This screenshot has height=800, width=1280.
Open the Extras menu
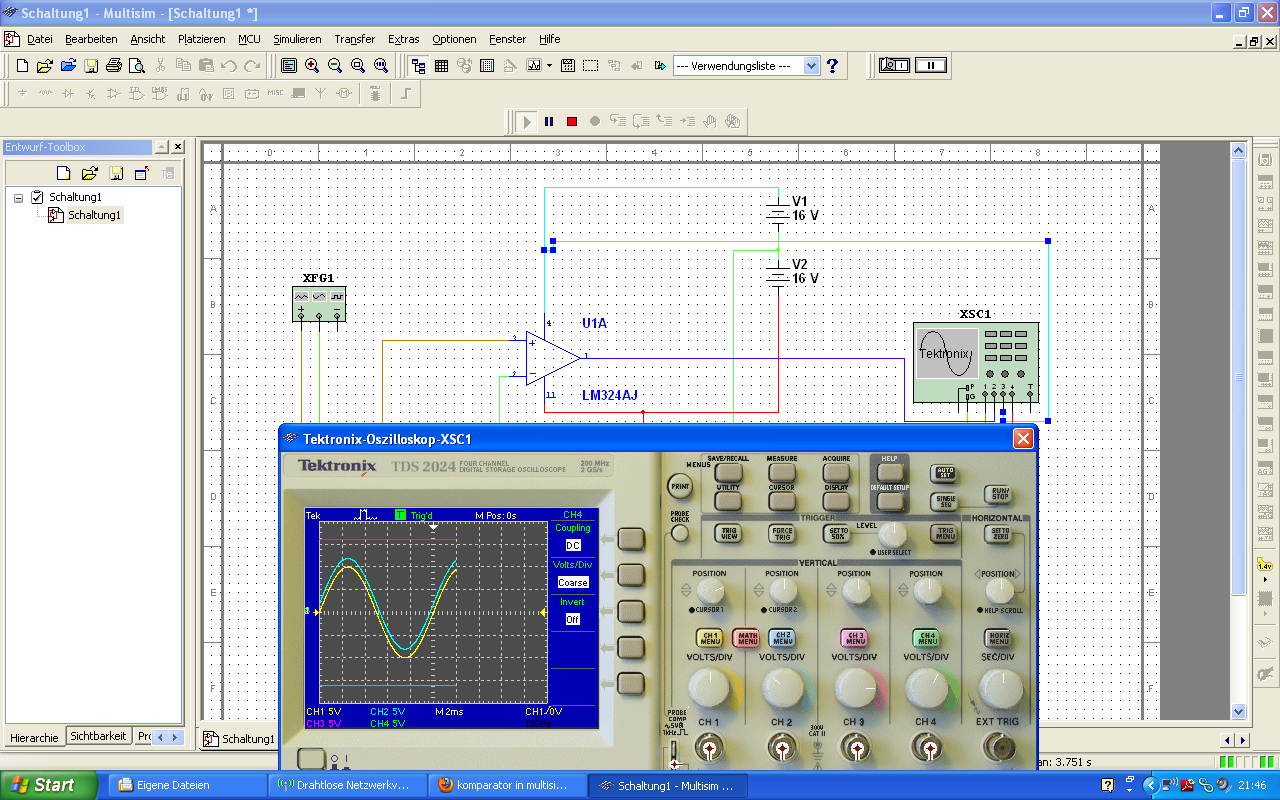pos(404,39)
